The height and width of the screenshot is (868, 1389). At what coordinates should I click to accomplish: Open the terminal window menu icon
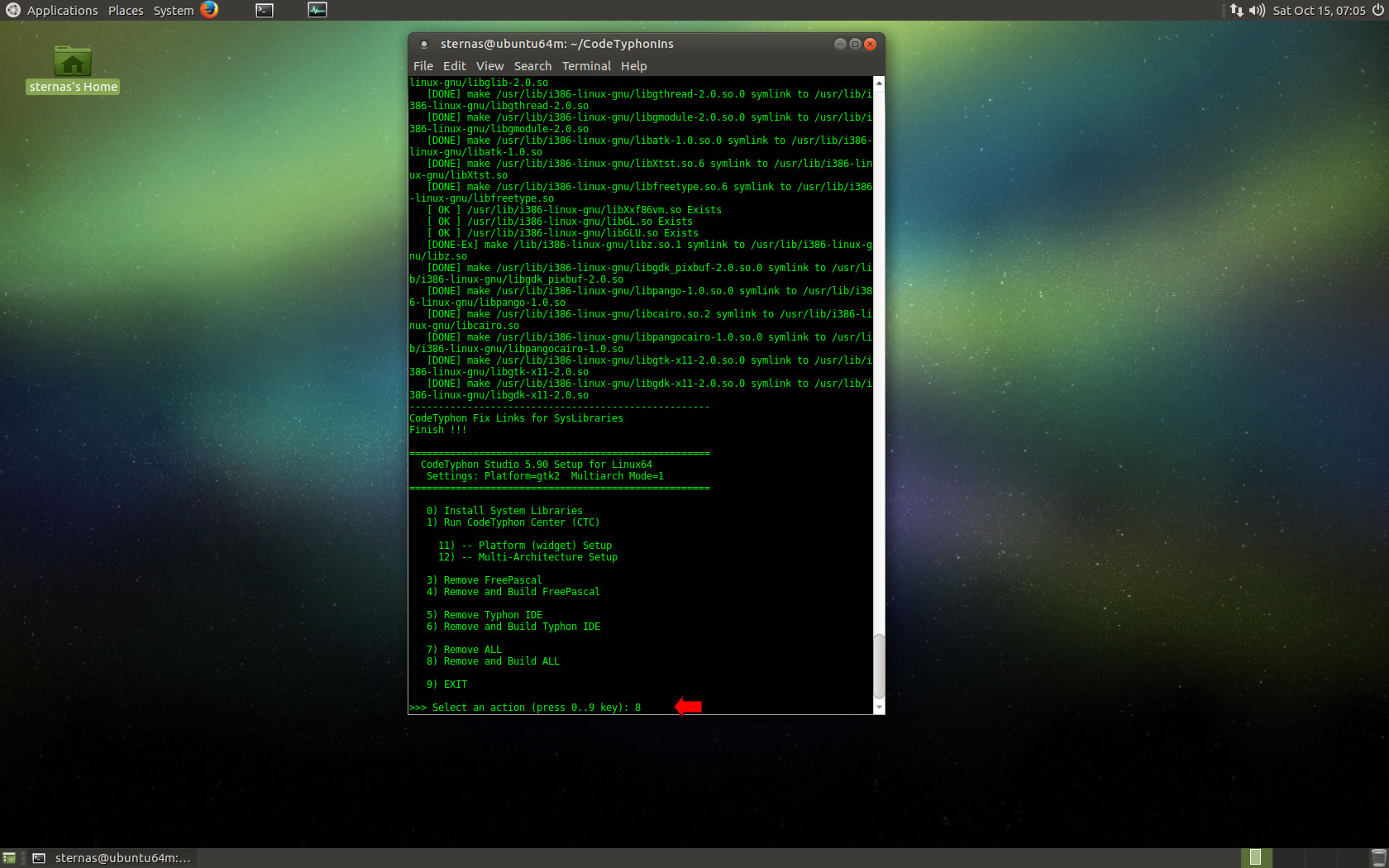424,44
